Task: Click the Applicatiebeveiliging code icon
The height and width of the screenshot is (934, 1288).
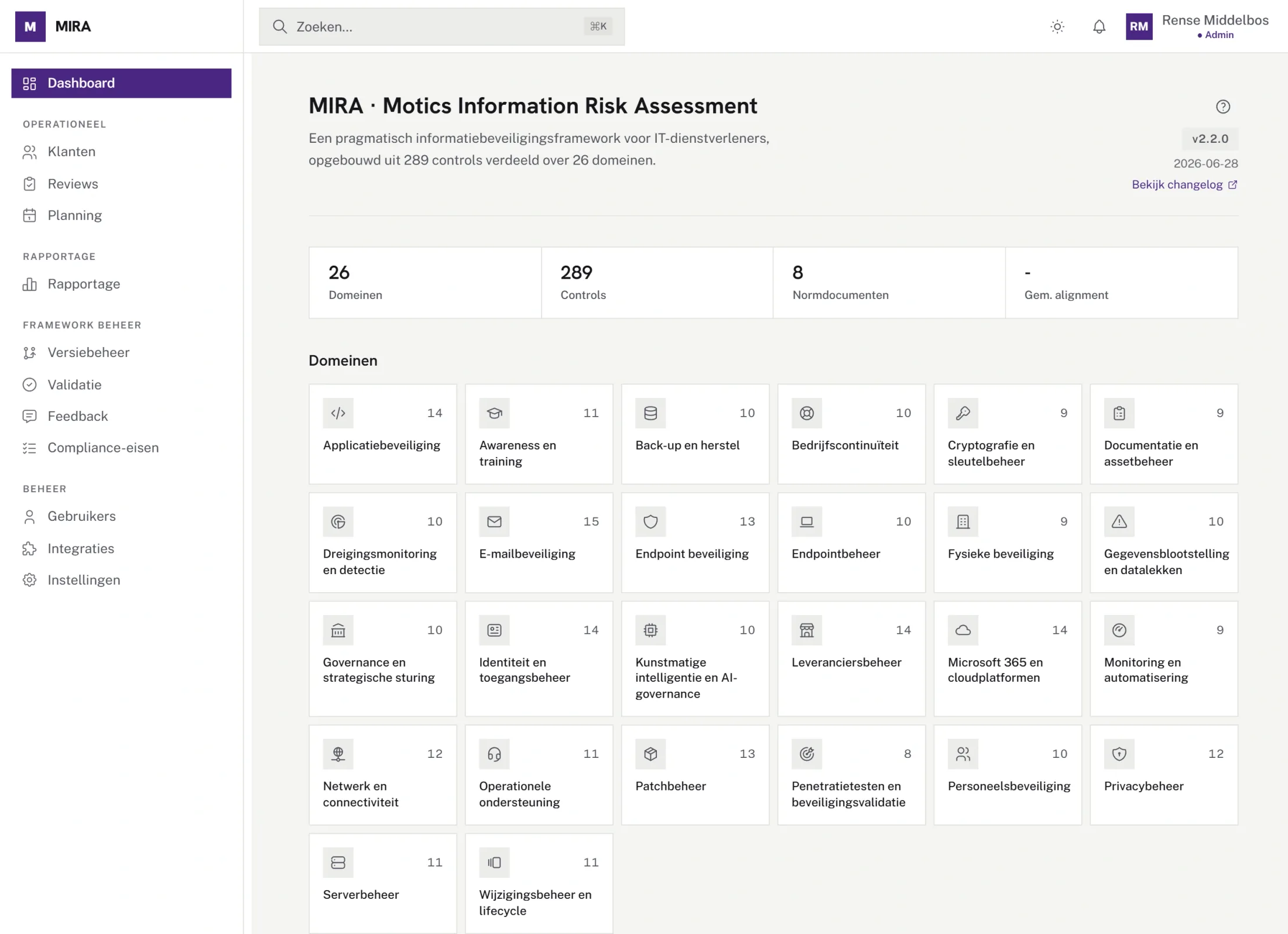Action: [338, 413]
